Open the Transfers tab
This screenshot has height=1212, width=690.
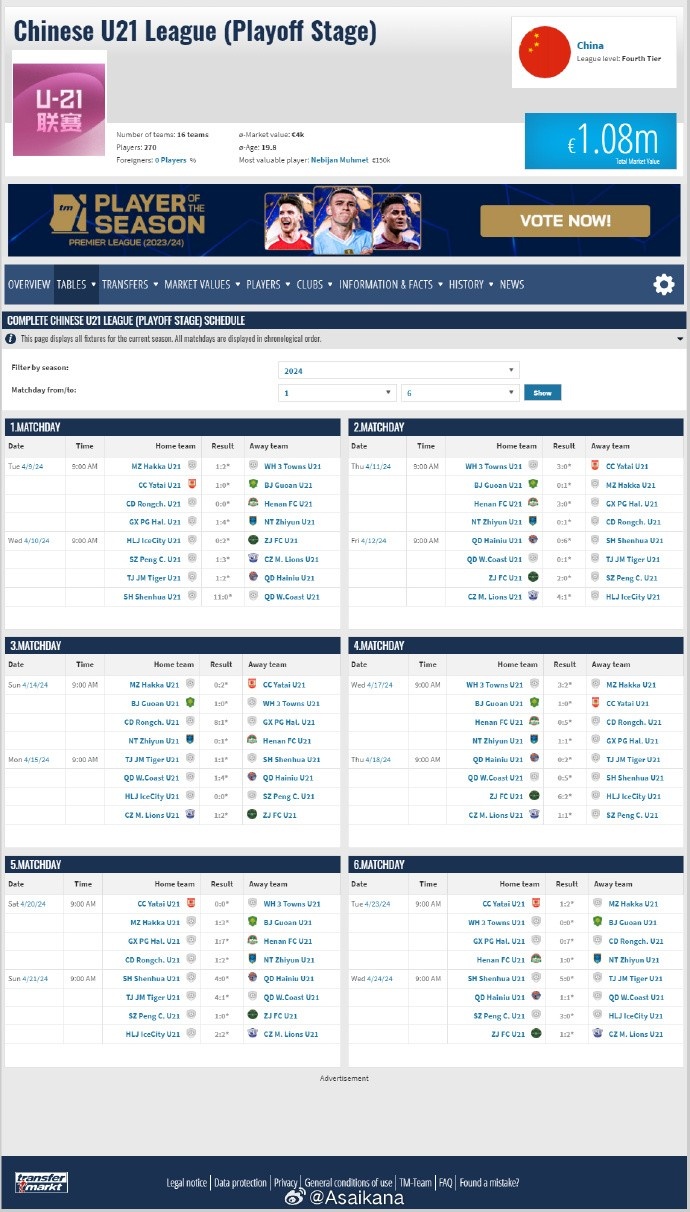point(125,284)
